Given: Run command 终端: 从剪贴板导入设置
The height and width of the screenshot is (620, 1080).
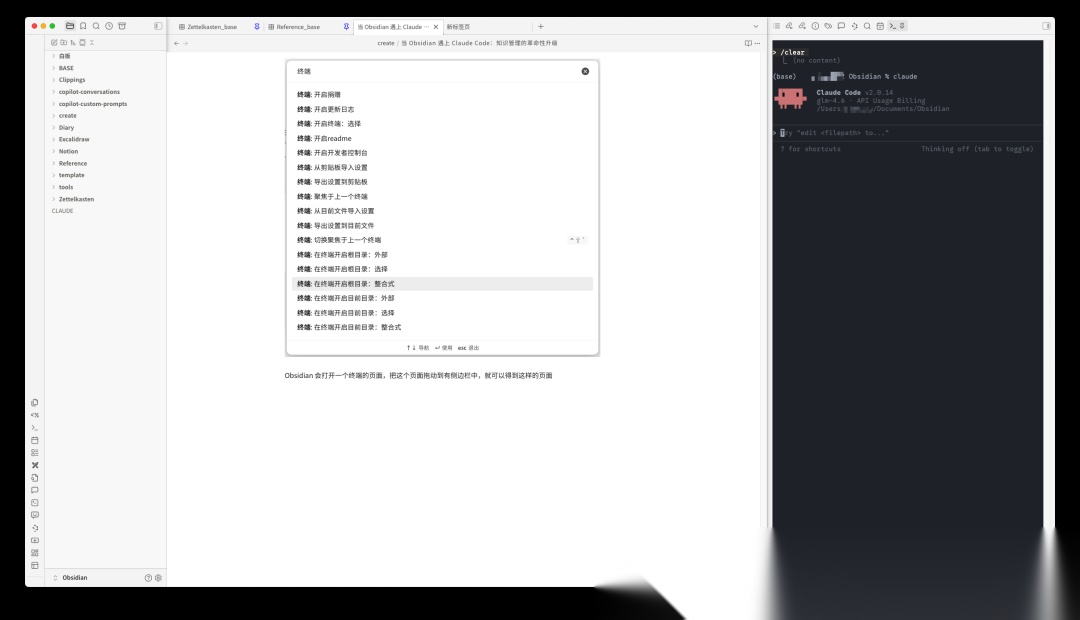Looking at the screenshot, I should (442, 167).
